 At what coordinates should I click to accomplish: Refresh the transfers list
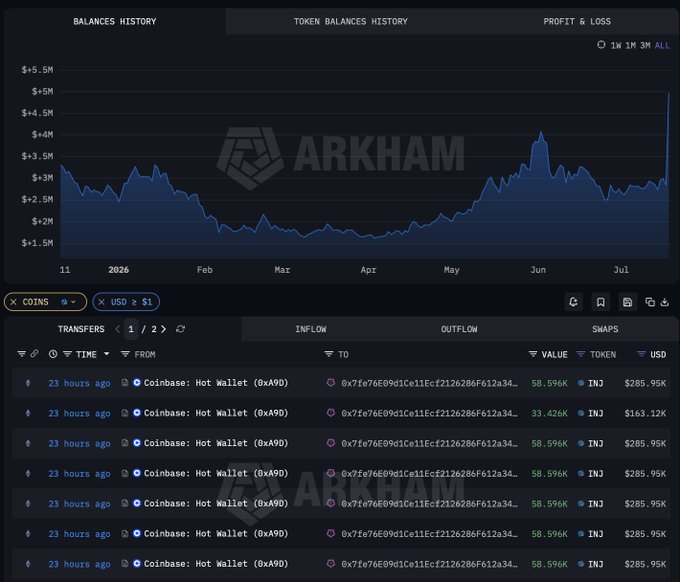coord(180,329)
